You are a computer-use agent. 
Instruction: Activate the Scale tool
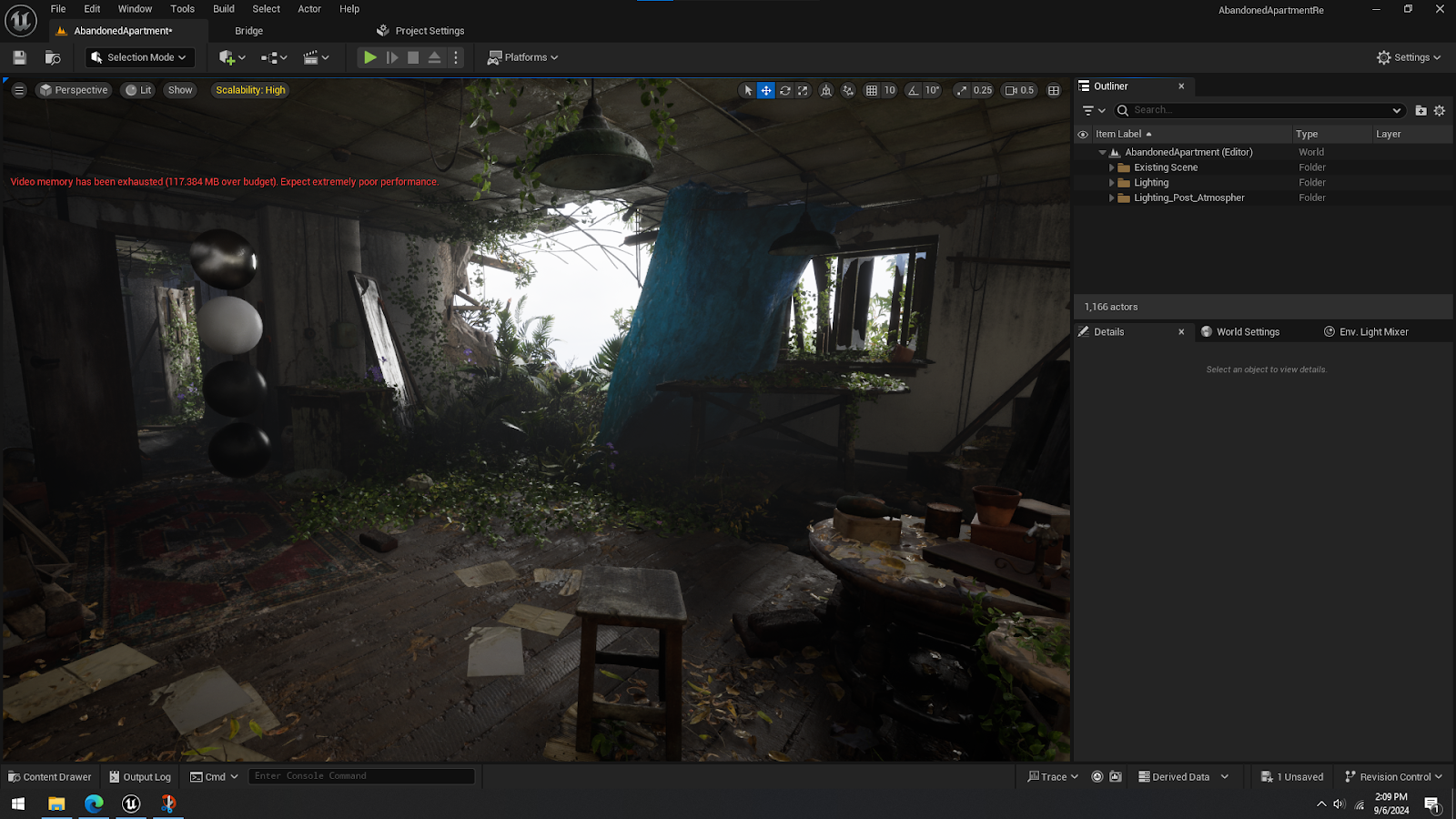pos(803,90)
